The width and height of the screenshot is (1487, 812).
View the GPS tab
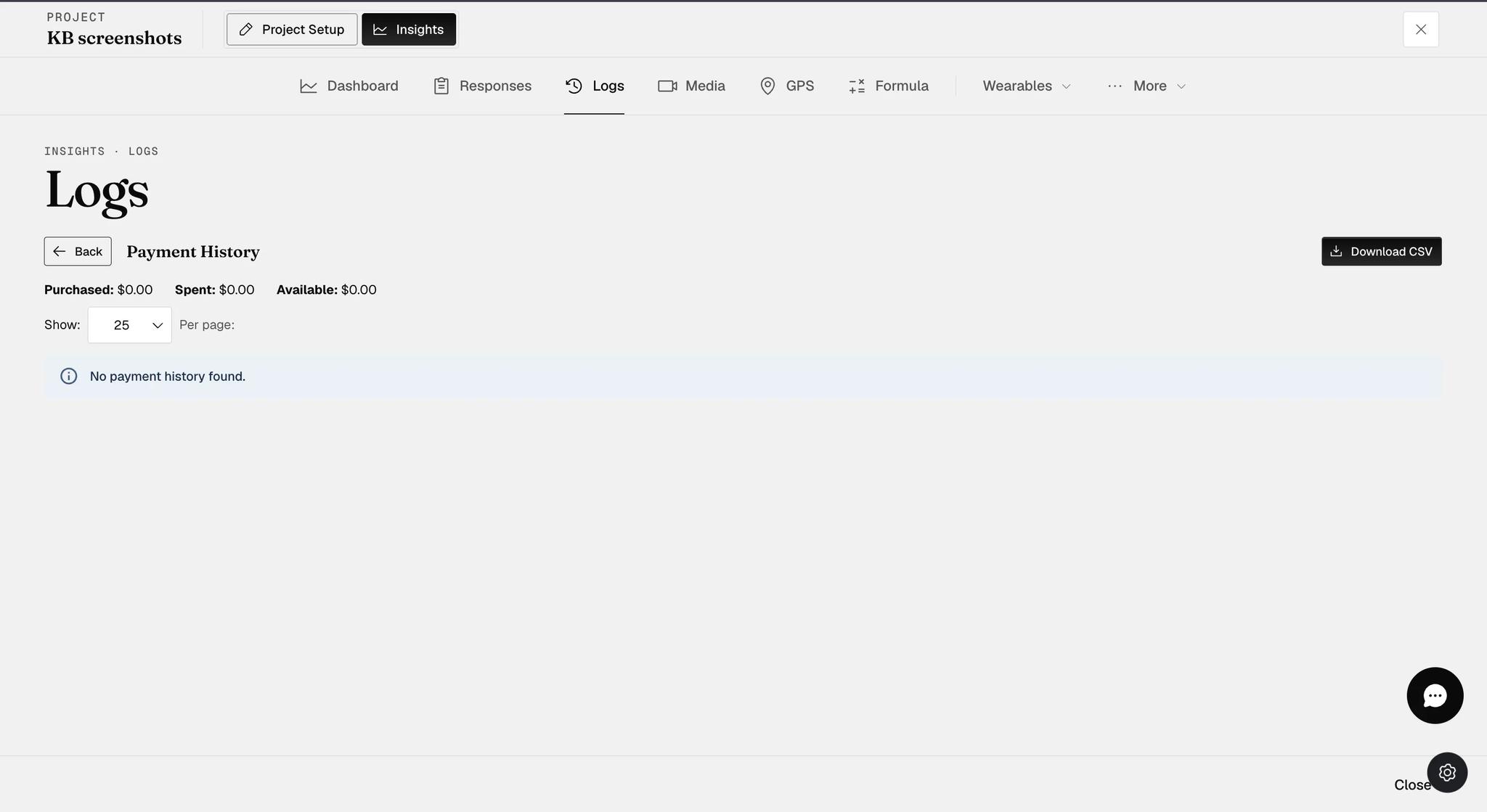point(786,86)
